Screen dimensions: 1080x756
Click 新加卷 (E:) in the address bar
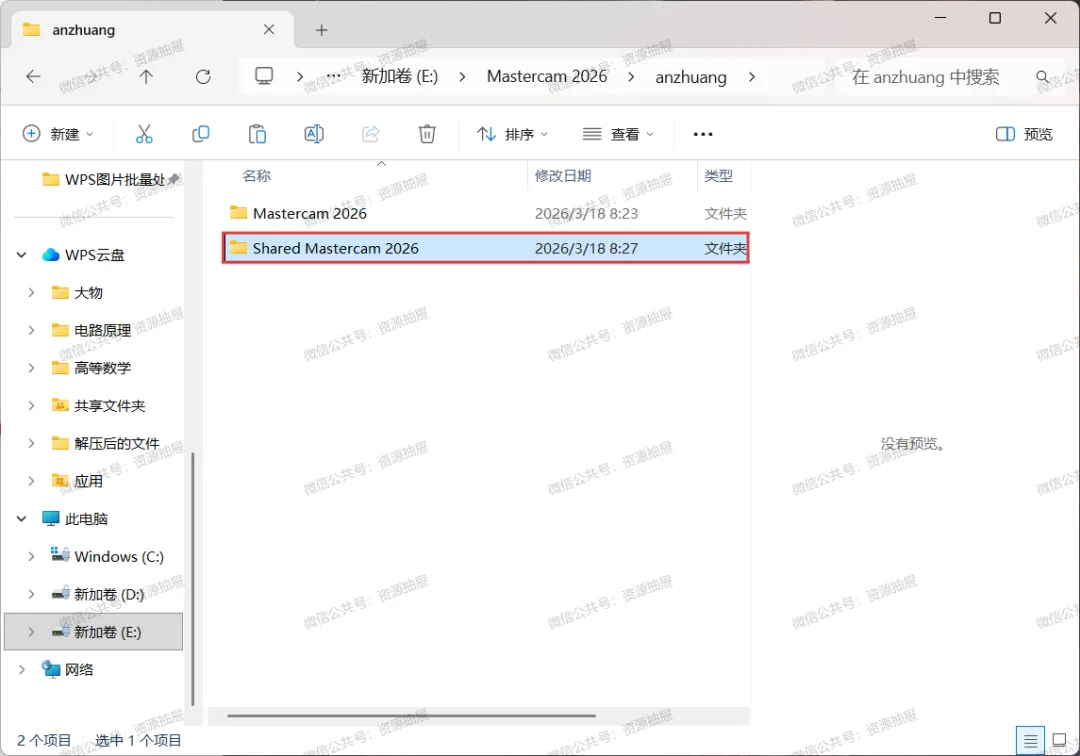(x=399, y=76)
